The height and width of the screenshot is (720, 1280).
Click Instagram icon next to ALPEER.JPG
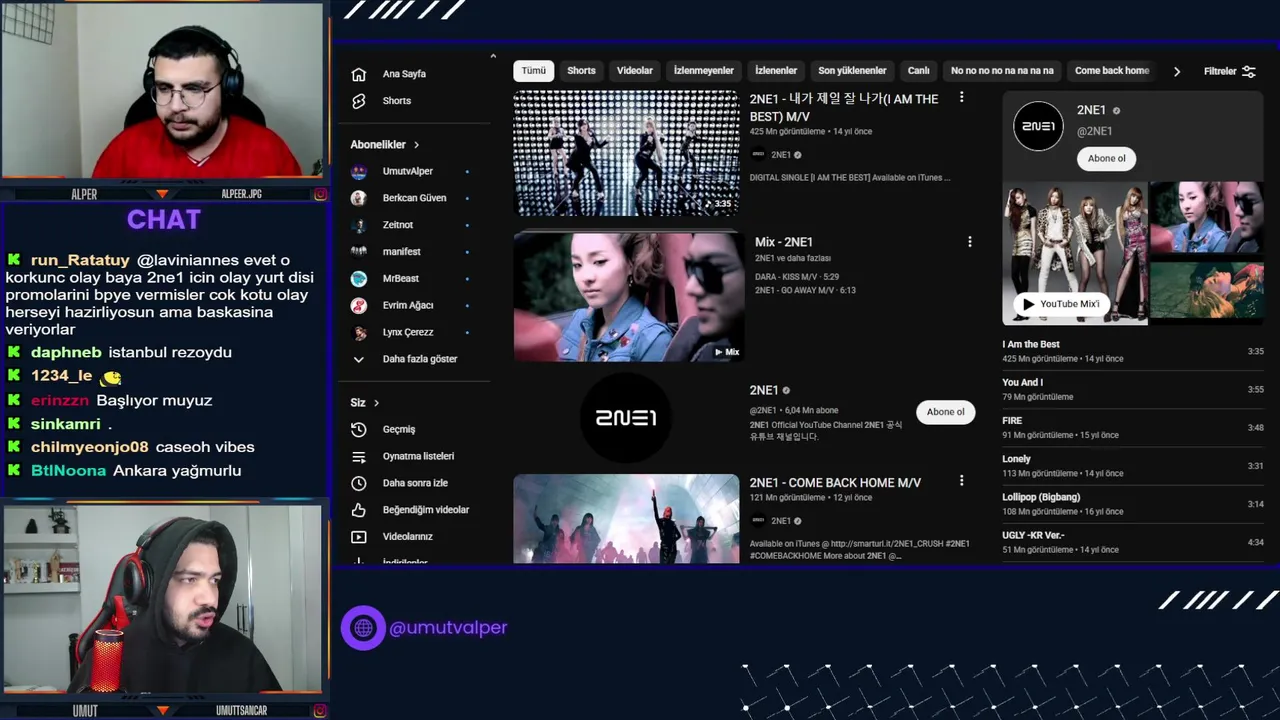tap(320, 194)
